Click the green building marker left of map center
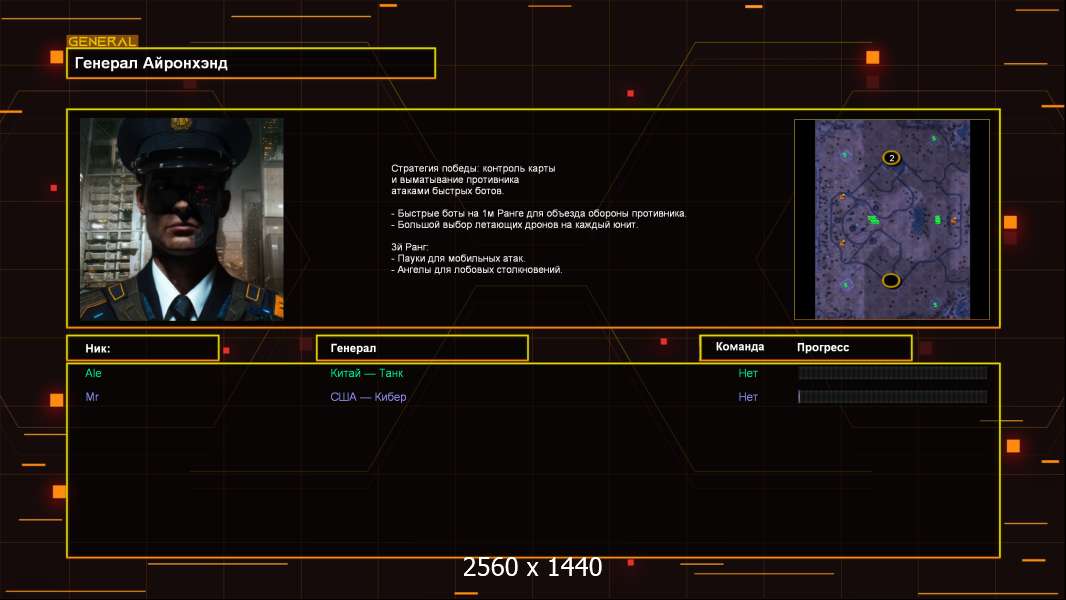Screen dimensions: 1066x600 click(x=874, y=219)
